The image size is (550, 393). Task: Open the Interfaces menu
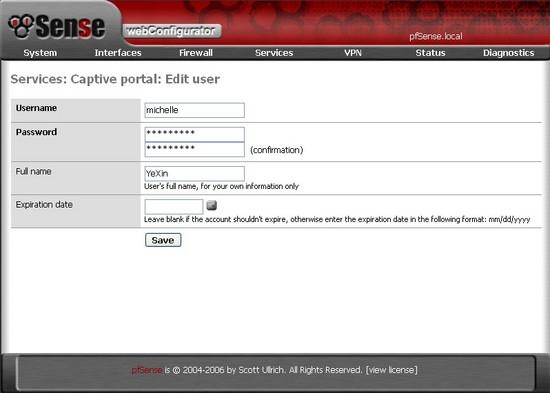coord(118,53)
